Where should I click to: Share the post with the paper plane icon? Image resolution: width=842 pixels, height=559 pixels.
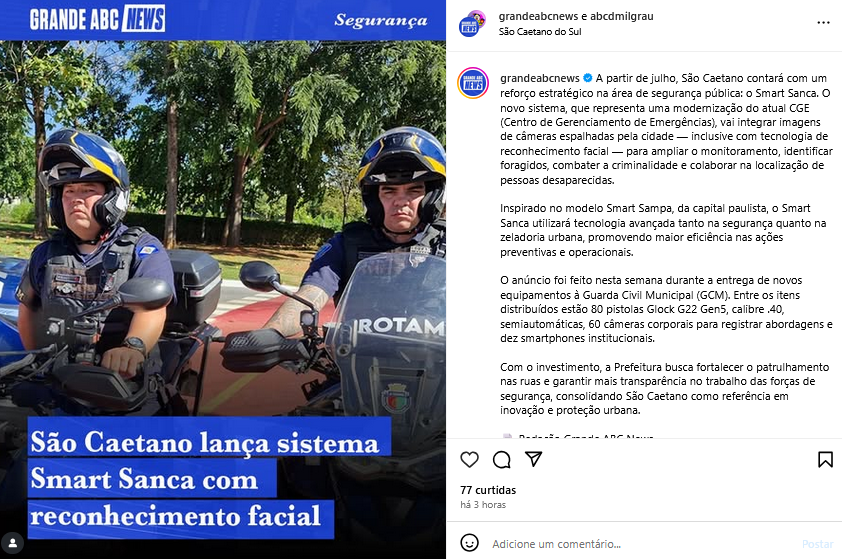click(x=533, y=459)
